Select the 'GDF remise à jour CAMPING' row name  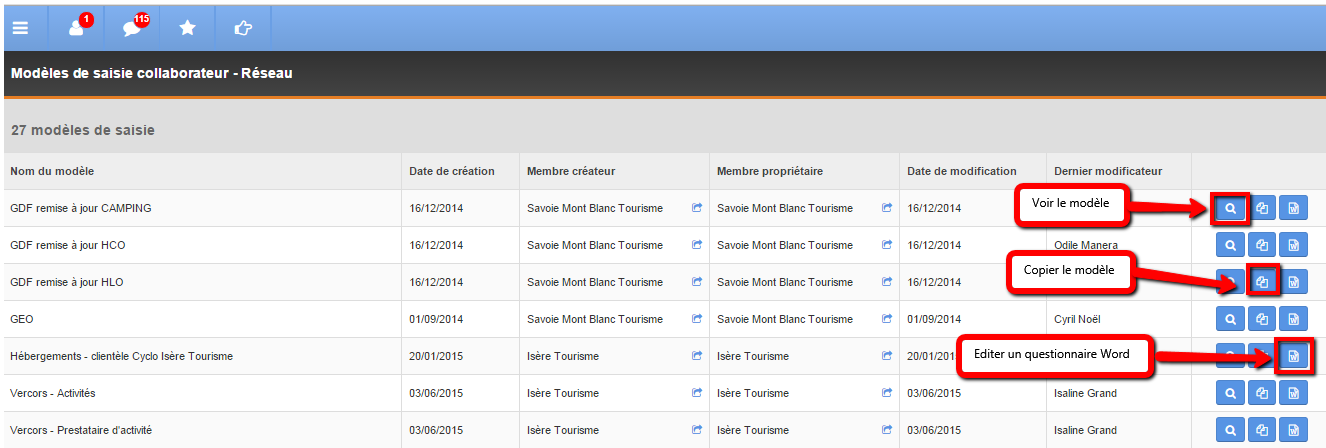[80, 208]
